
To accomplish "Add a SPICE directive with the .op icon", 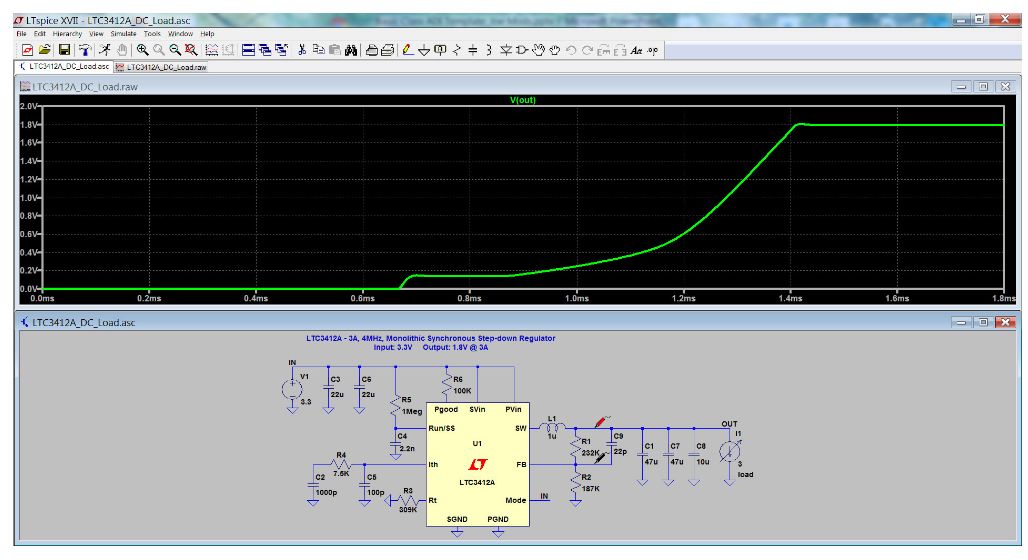I will pos(652,50).
